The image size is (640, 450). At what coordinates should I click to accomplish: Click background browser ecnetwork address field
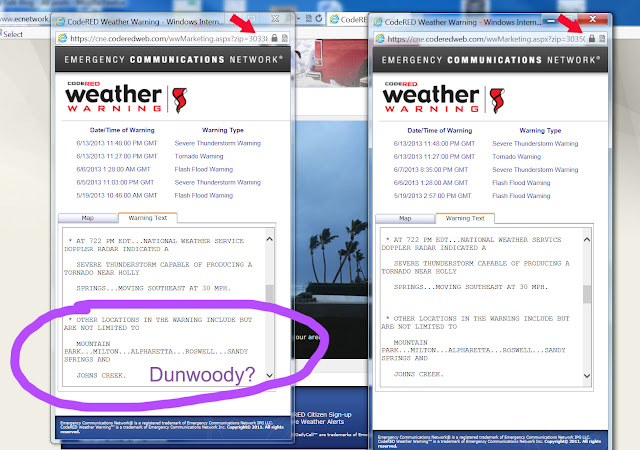click(24, 19)
